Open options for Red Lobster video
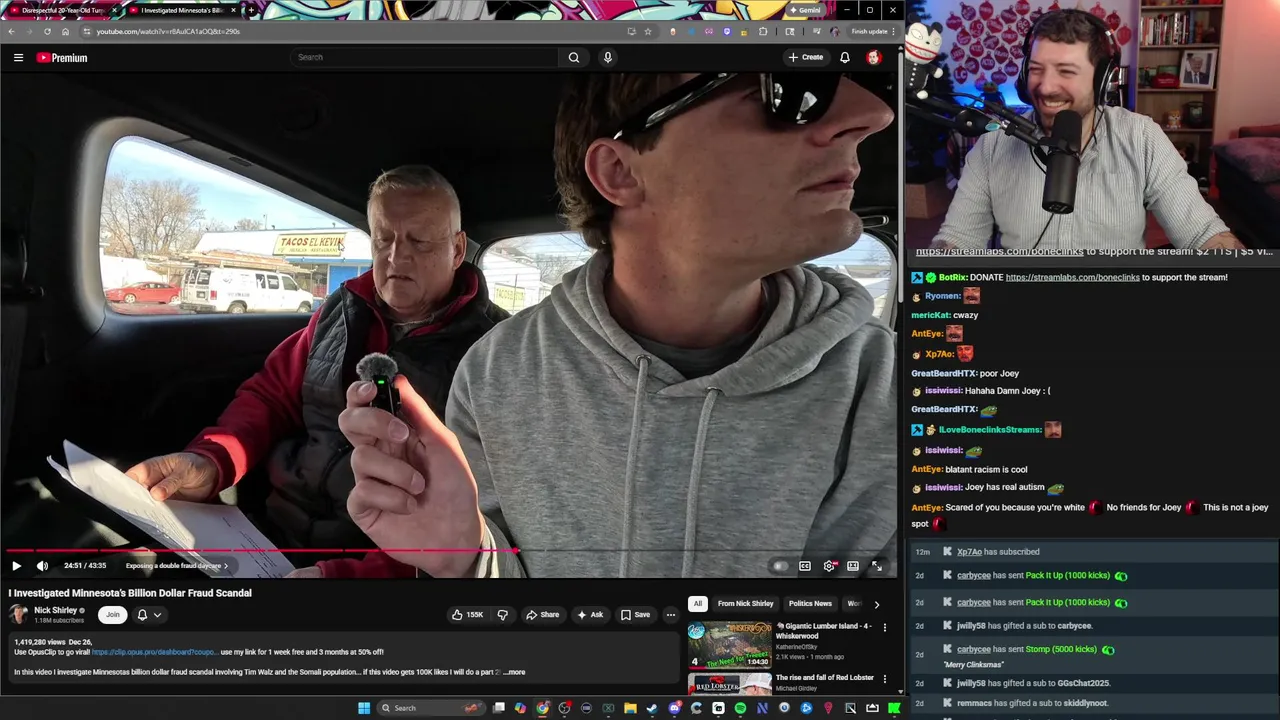This screenshot has width=1280, height=720. [x=884, y=680]
